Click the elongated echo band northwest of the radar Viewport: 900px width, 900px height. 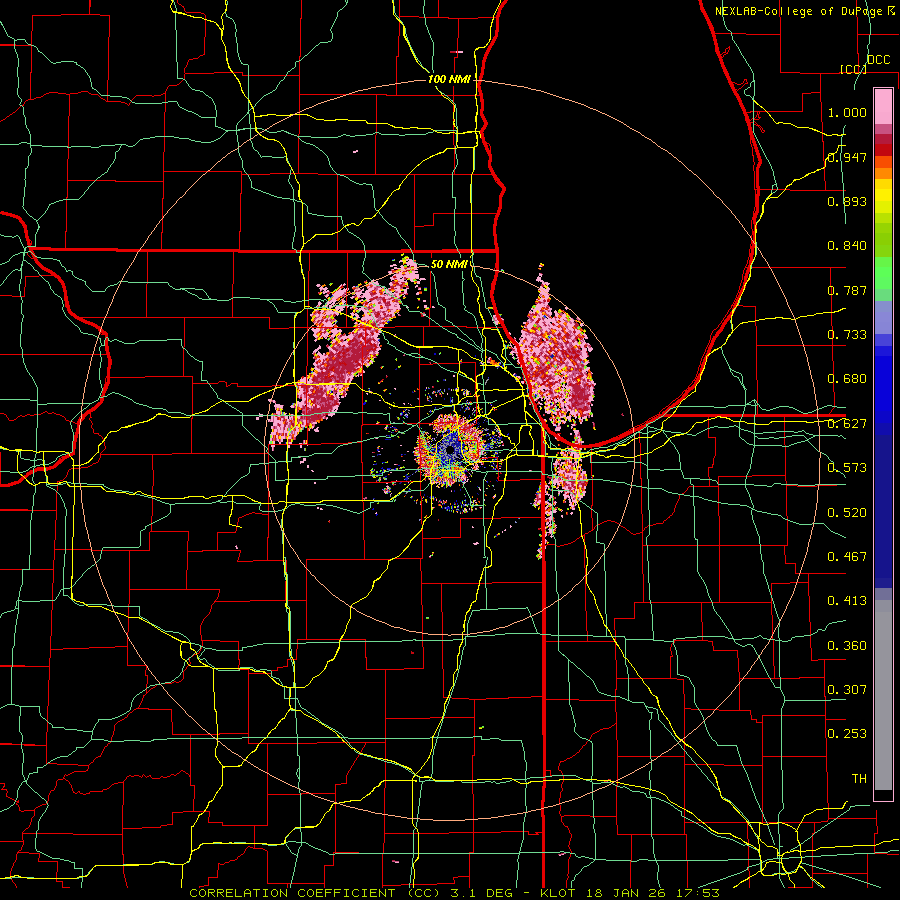pos(344,356)
